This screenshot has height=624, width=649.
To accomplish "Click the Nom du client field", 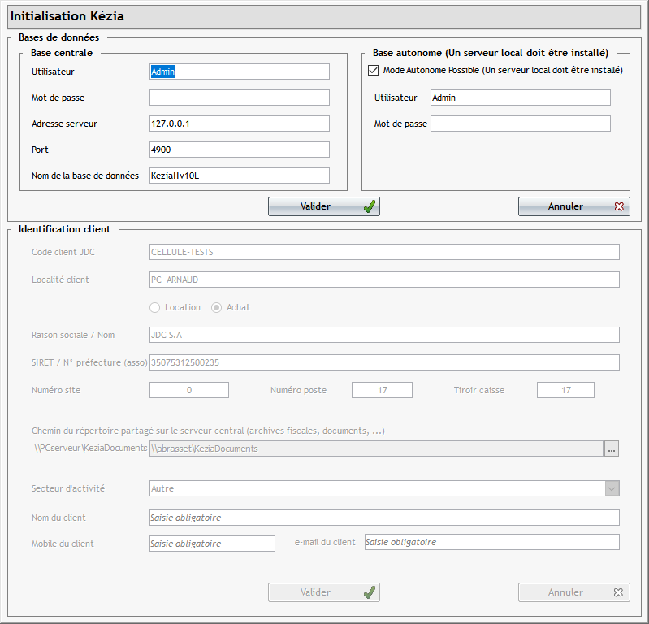I will click(x=383, y=518).
